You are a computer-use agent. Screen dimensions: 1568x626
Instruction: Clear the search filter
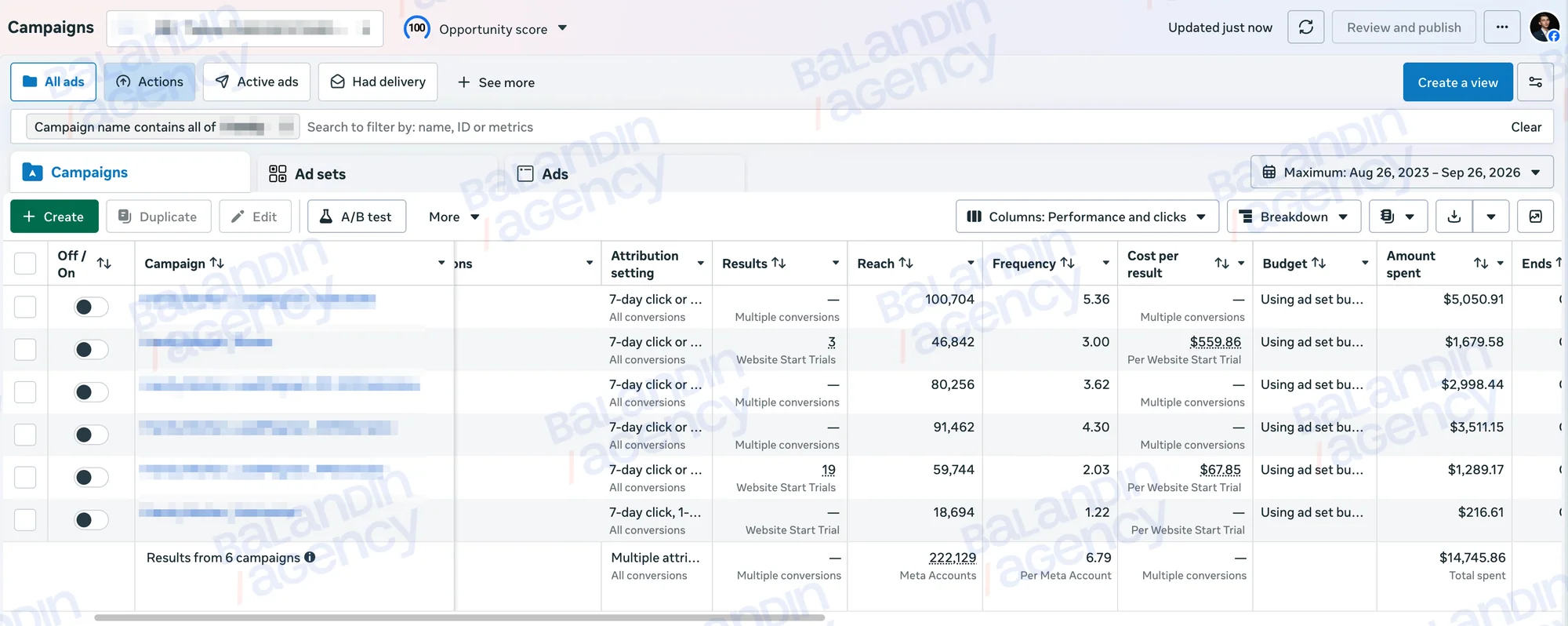pyautogui.click(x=1526, y=127)
